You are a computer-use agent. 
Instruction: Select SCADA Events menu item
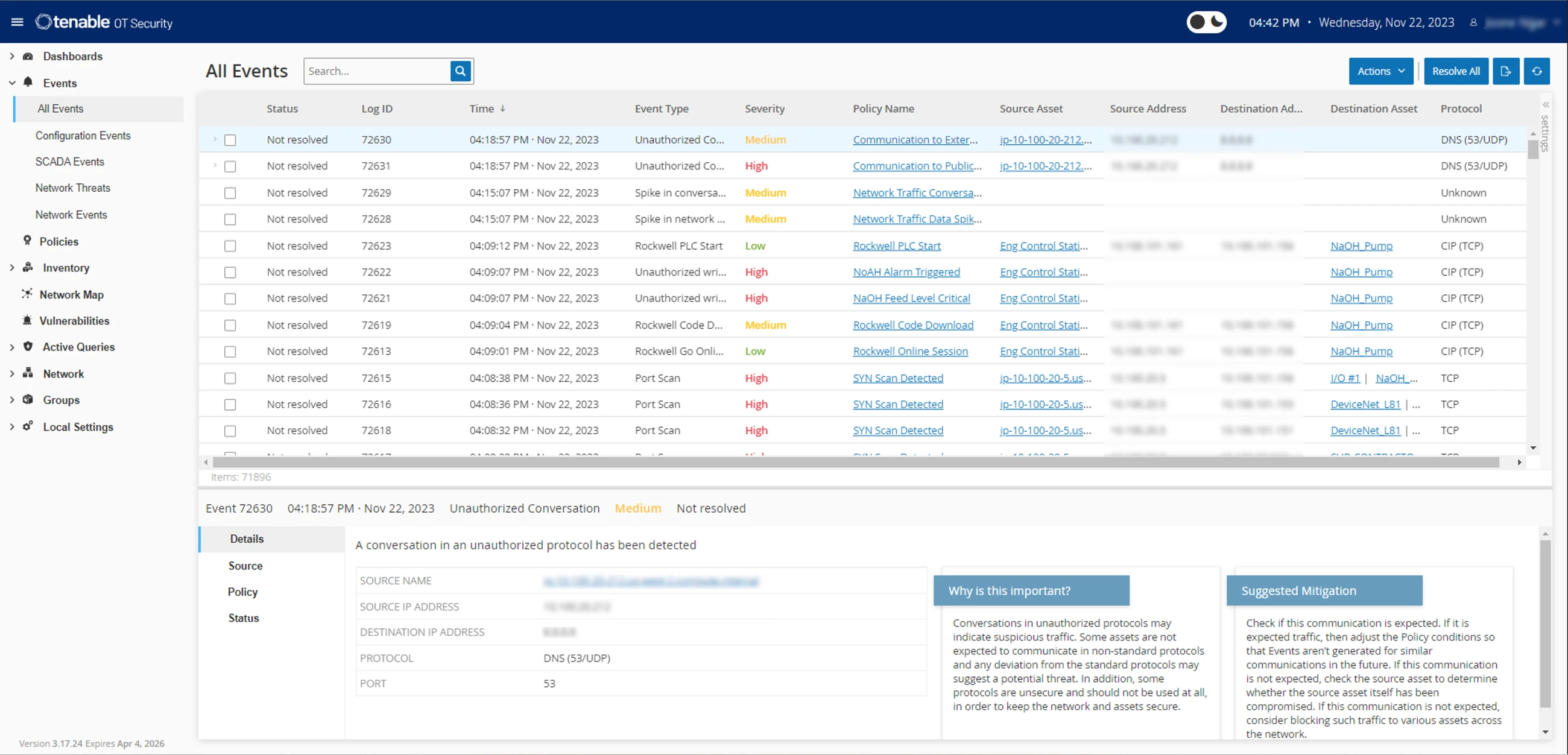[x=71, y=161]
